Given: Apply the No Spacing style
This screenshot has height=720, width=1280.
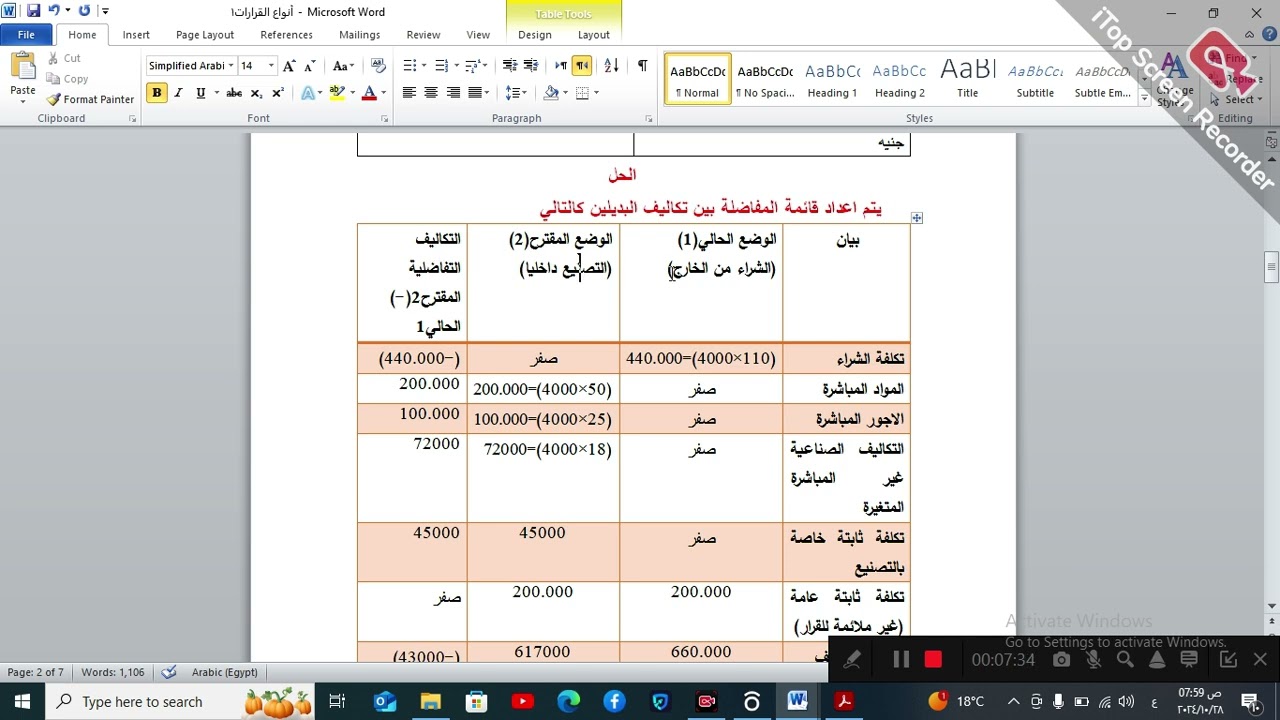Looking at the screenshot, I should click(765, 79).
